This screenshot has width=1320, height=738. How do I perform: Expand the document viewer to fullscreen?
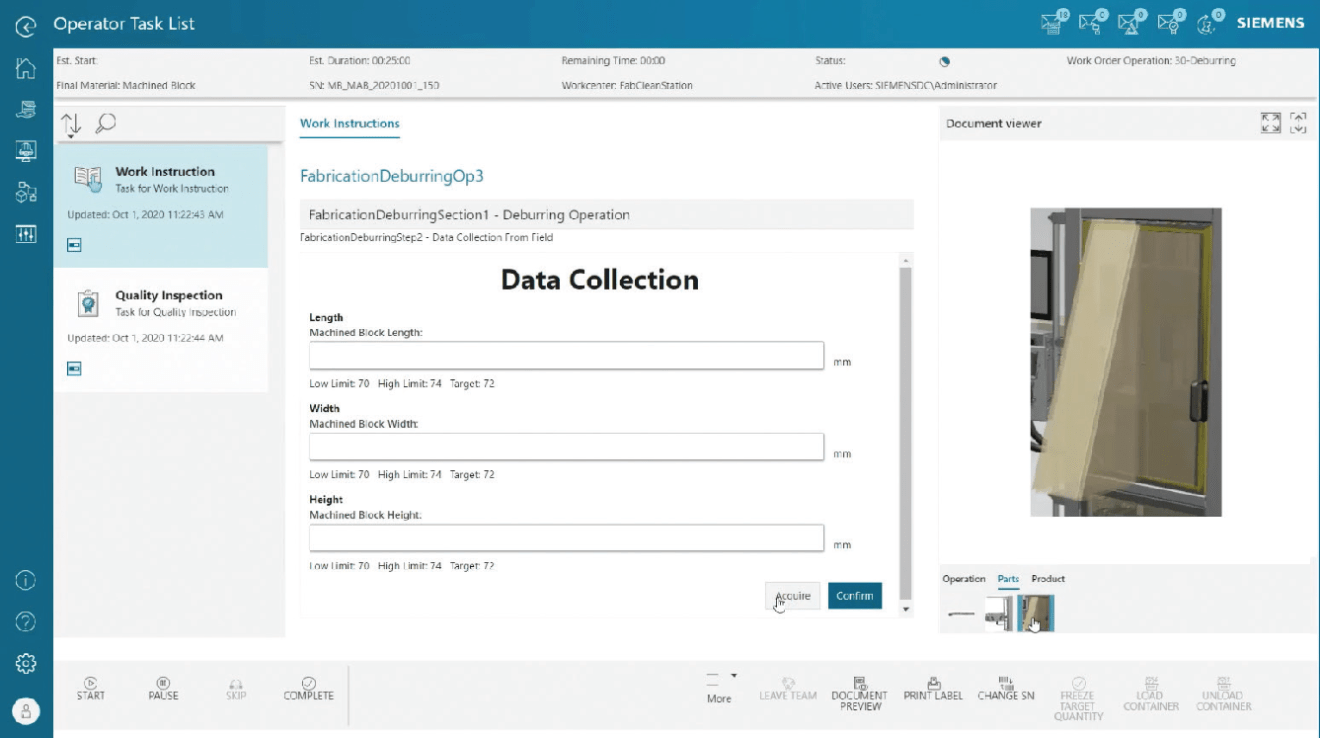1270,123
